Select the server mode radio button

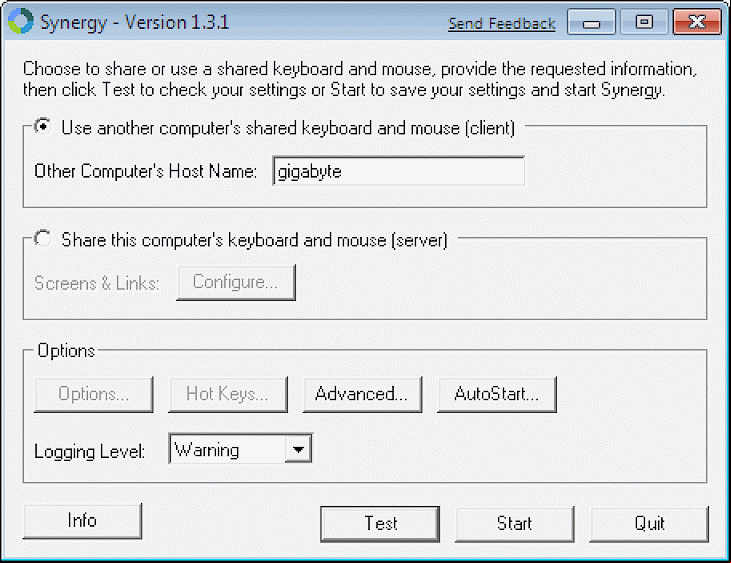42,238
